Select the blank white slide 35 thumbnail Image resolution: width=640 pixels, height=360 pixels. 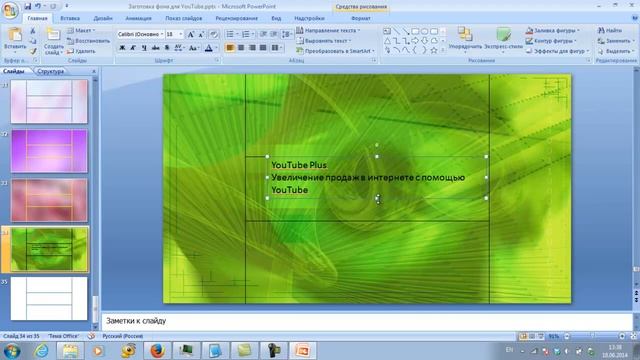click(49, 298)
